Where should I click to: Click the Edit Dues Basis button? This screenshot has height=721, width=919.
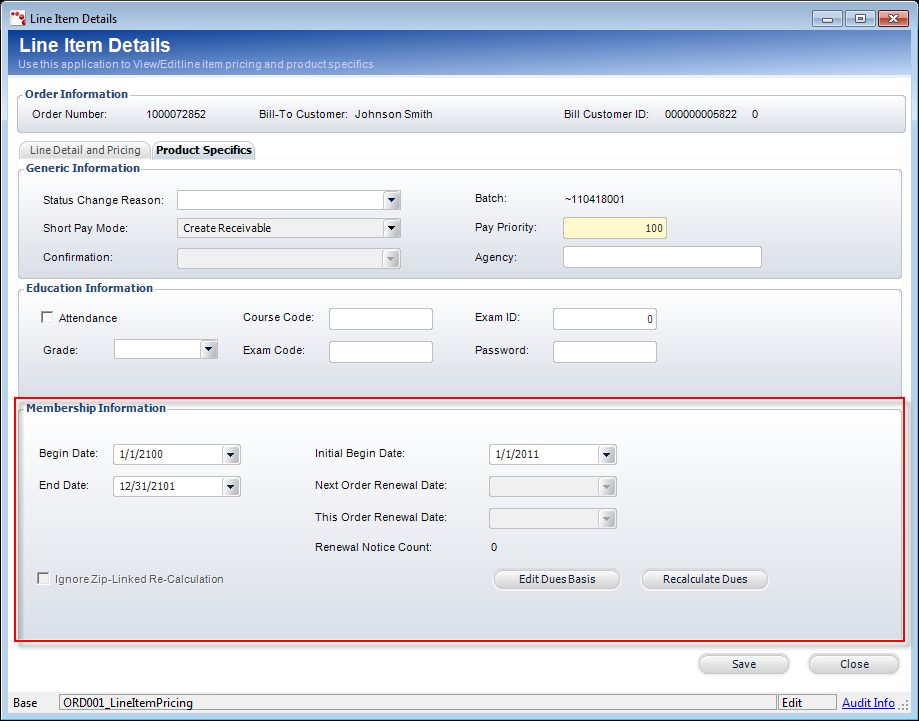click(556, 579)
